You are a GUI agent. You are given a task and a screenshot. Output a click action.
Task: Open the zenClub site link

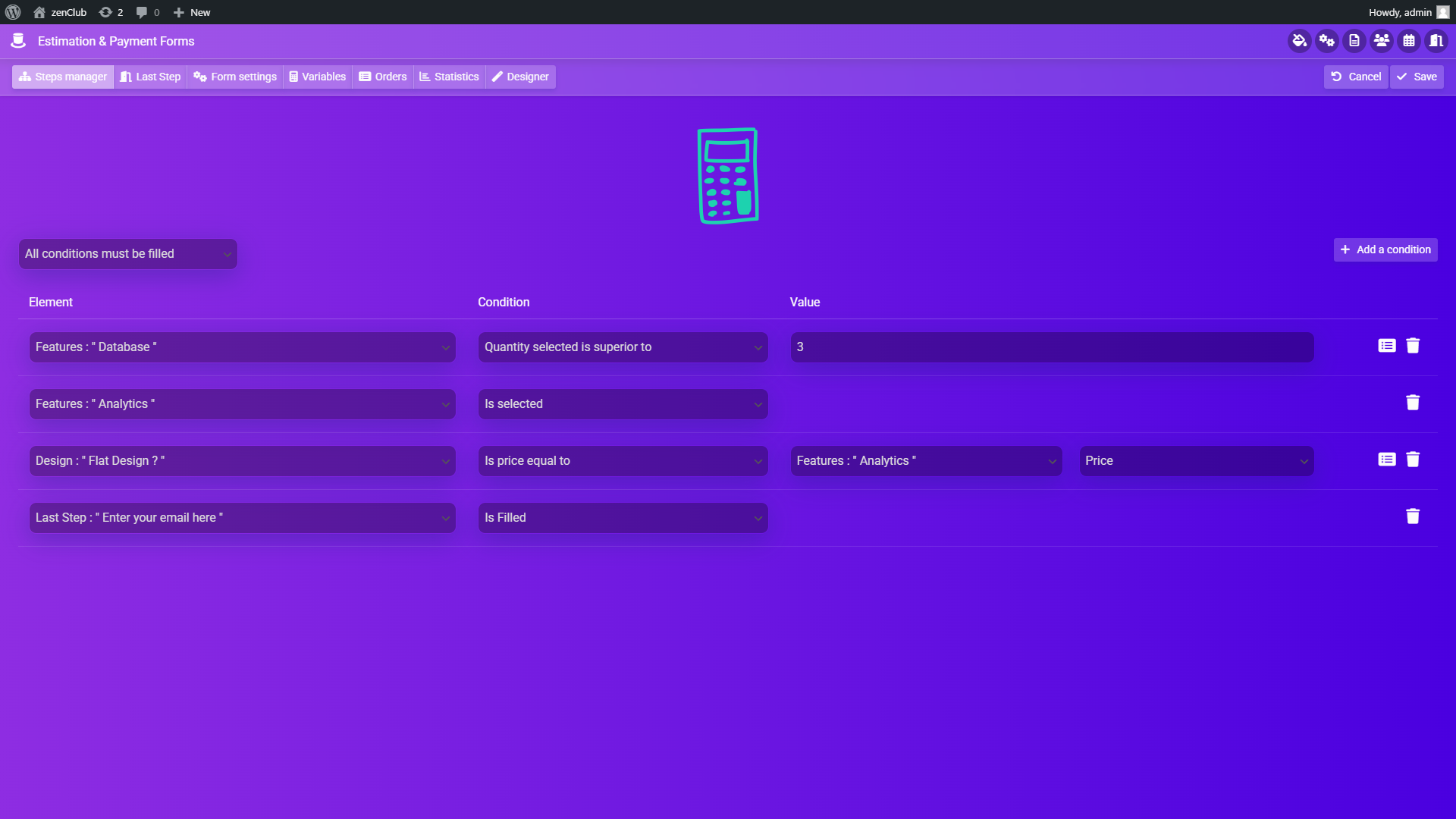pos(60,12)
